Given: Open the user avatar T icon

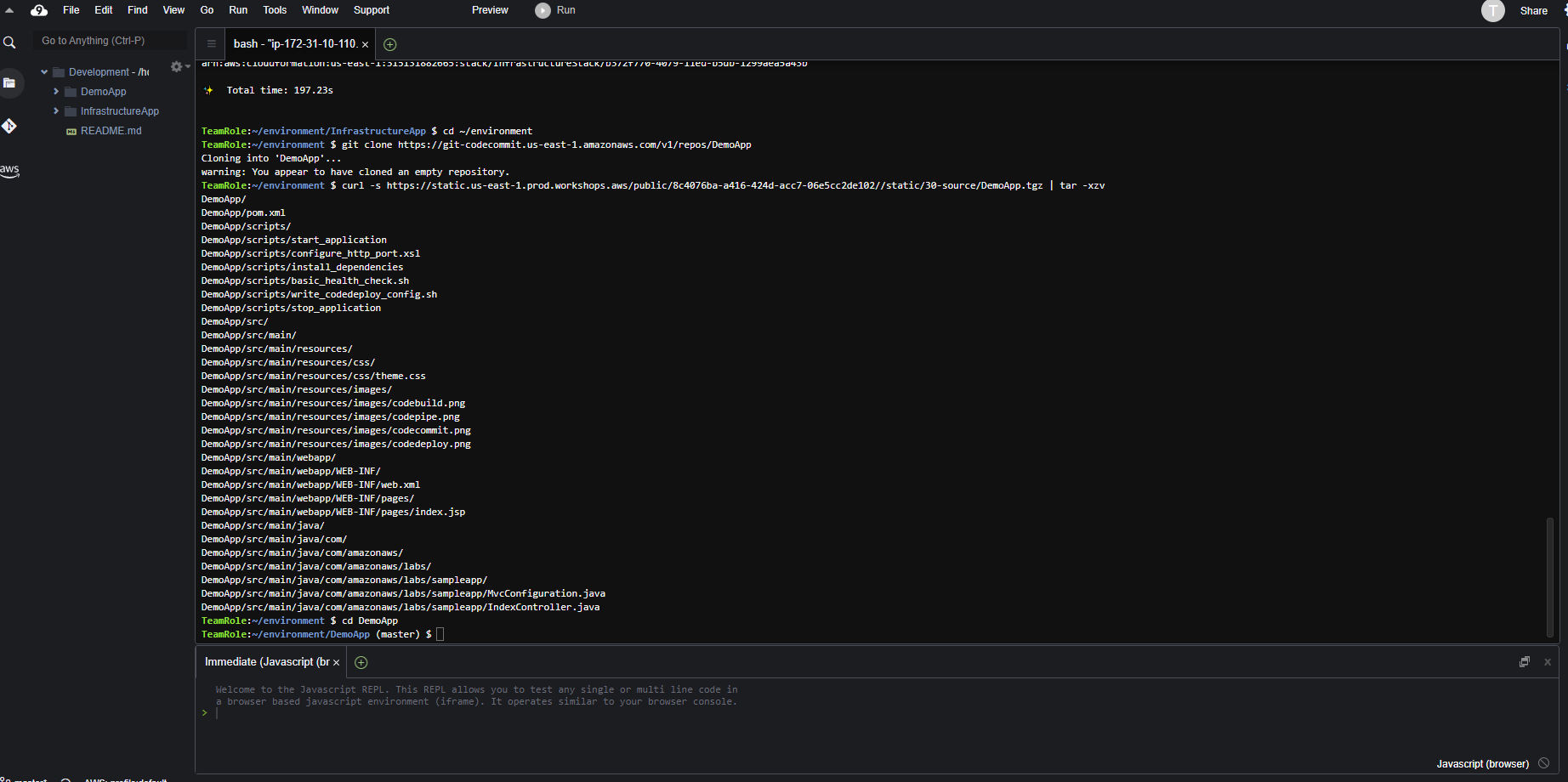Looking at the screenshot, I should click(x=1493, y=10).
